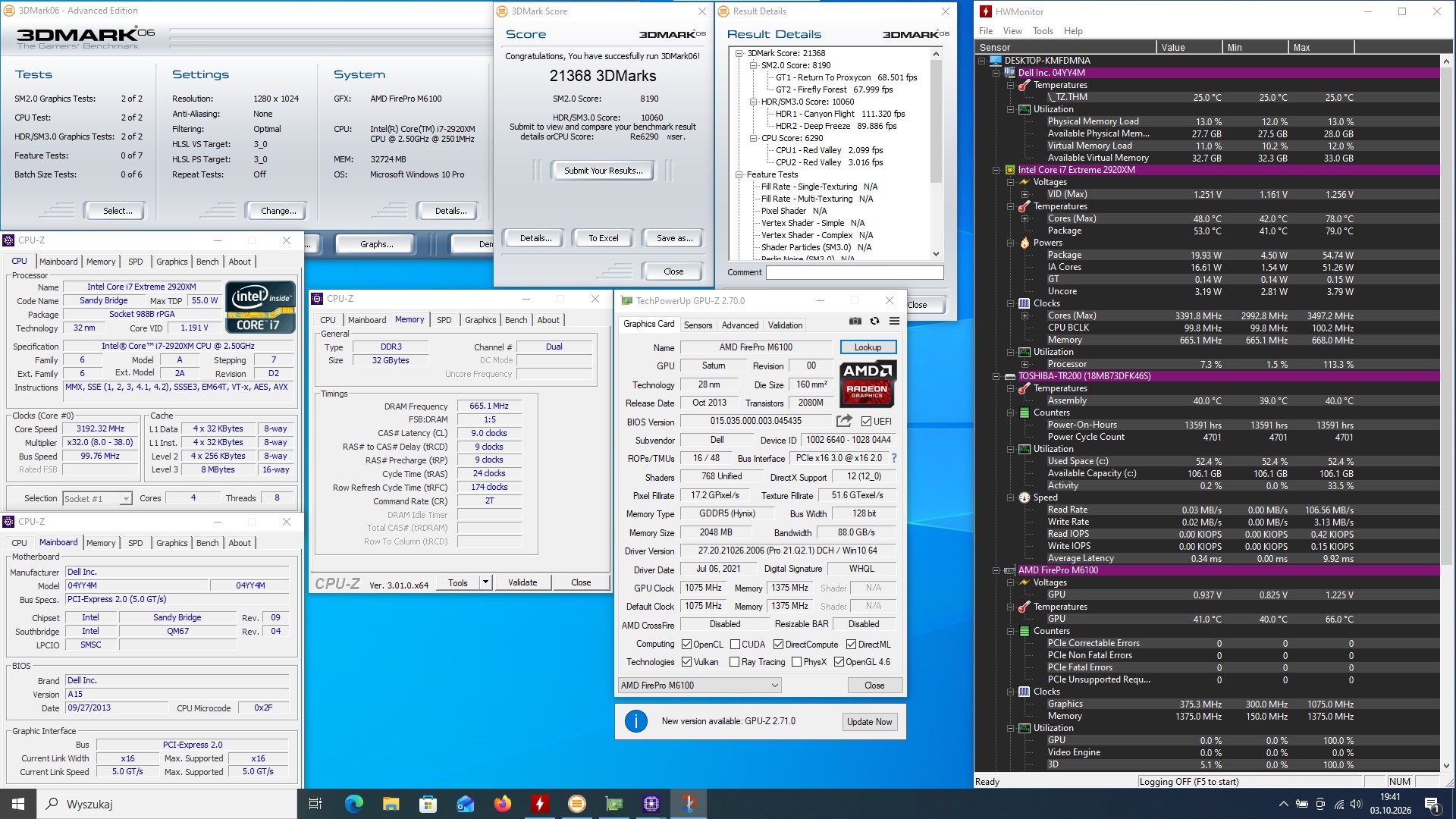Collapse the Intel Core i7 Extreme 2920XM node
The image size is (1456, 819).
click(x=996, y=170)
